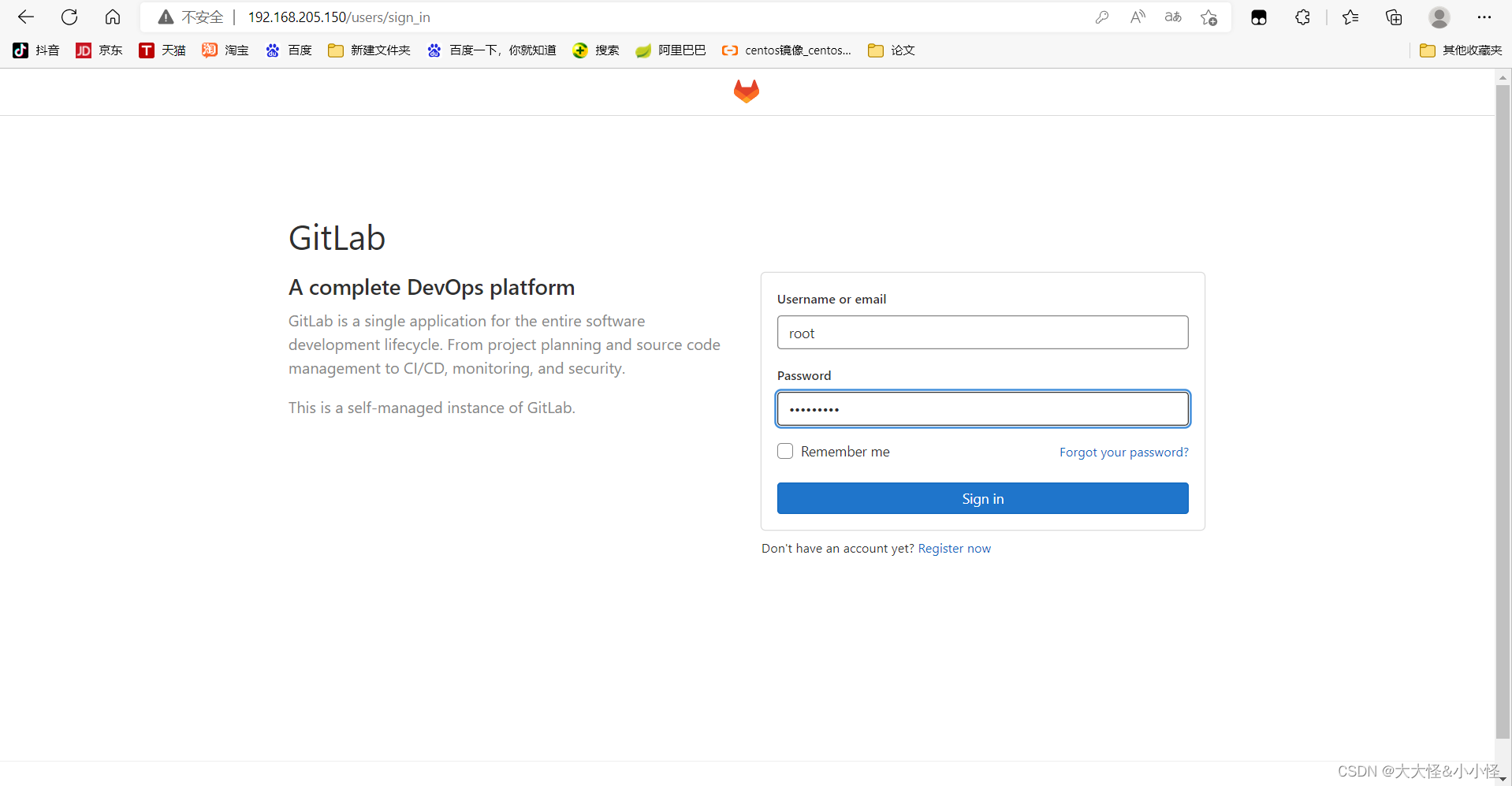The width and height of the screenshot is (1512, 786).
Task: Click the GitLab fox logo
Action: click(747, 91)
